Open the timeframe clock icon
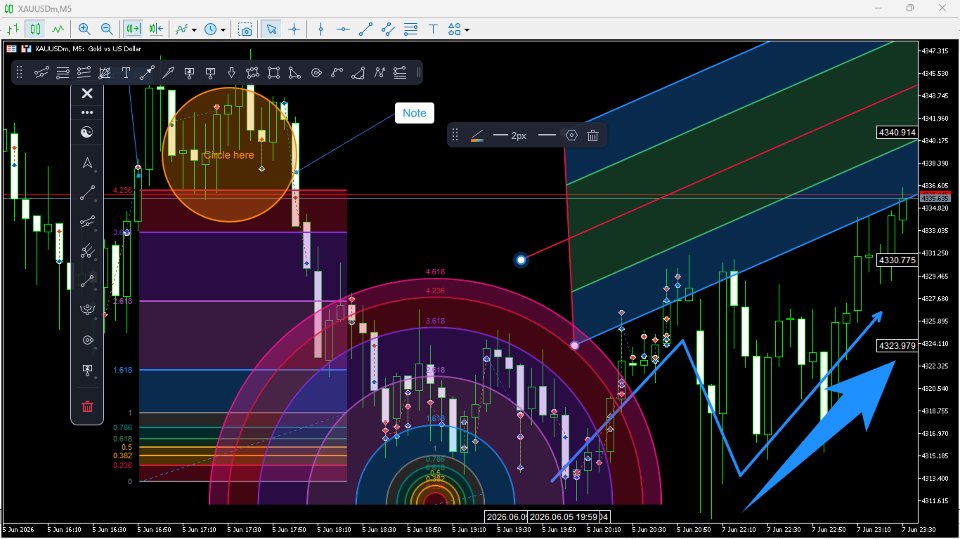The height and width of the screenshot is (539, 960). pos(211,29)
